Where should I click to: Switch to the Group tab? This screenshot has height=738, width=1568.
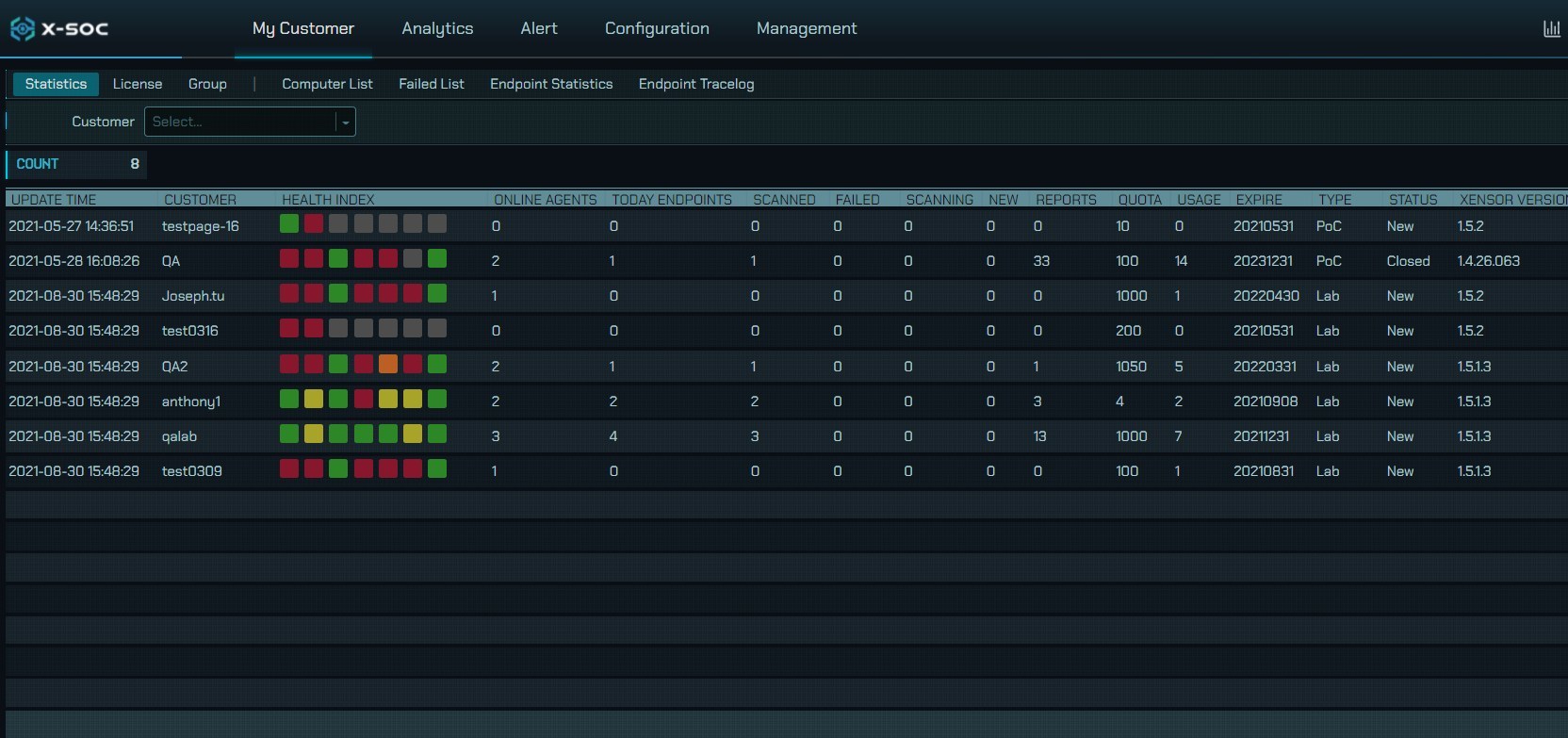[x=207, y=84]
